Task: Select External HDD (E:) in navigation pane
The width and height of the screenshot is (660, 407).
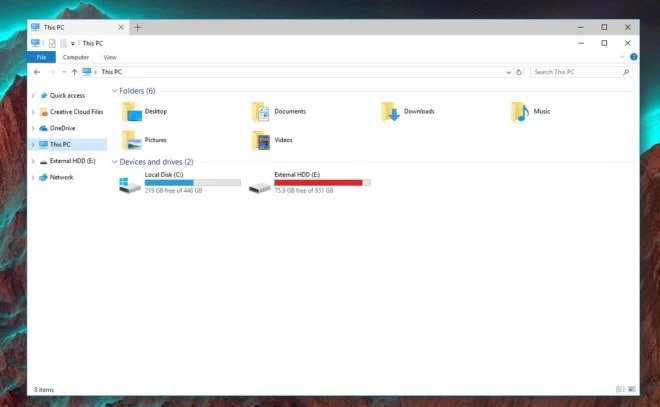Action: pos(72,161)
